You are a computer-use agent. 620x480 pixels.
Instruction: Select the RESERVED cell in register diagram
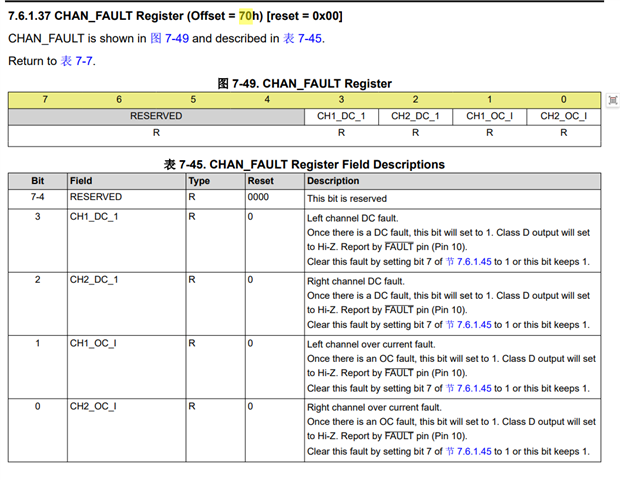[x=156, y=116]
